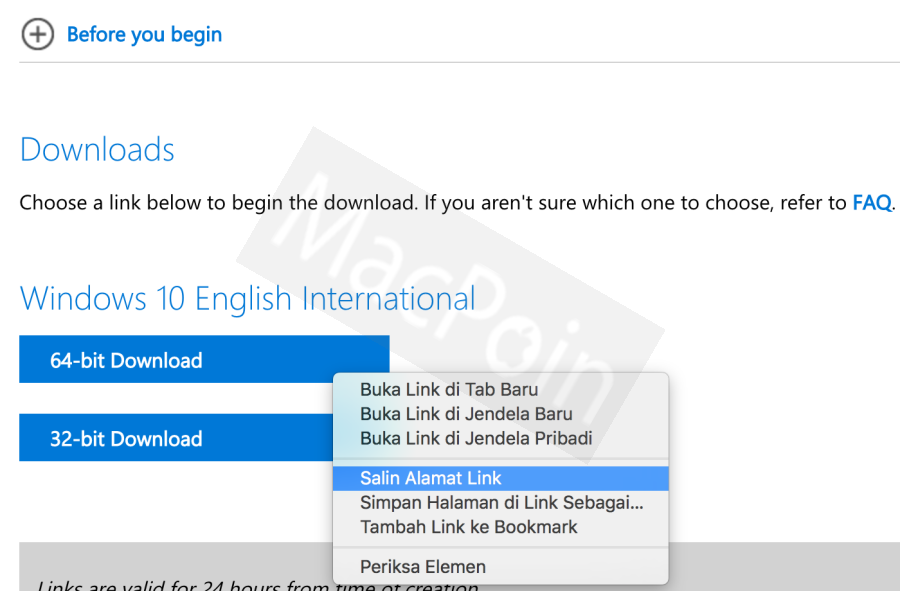Open the FAQ link
The width and height of the screenshot is (900, 591).
click(x=871, y=203)
